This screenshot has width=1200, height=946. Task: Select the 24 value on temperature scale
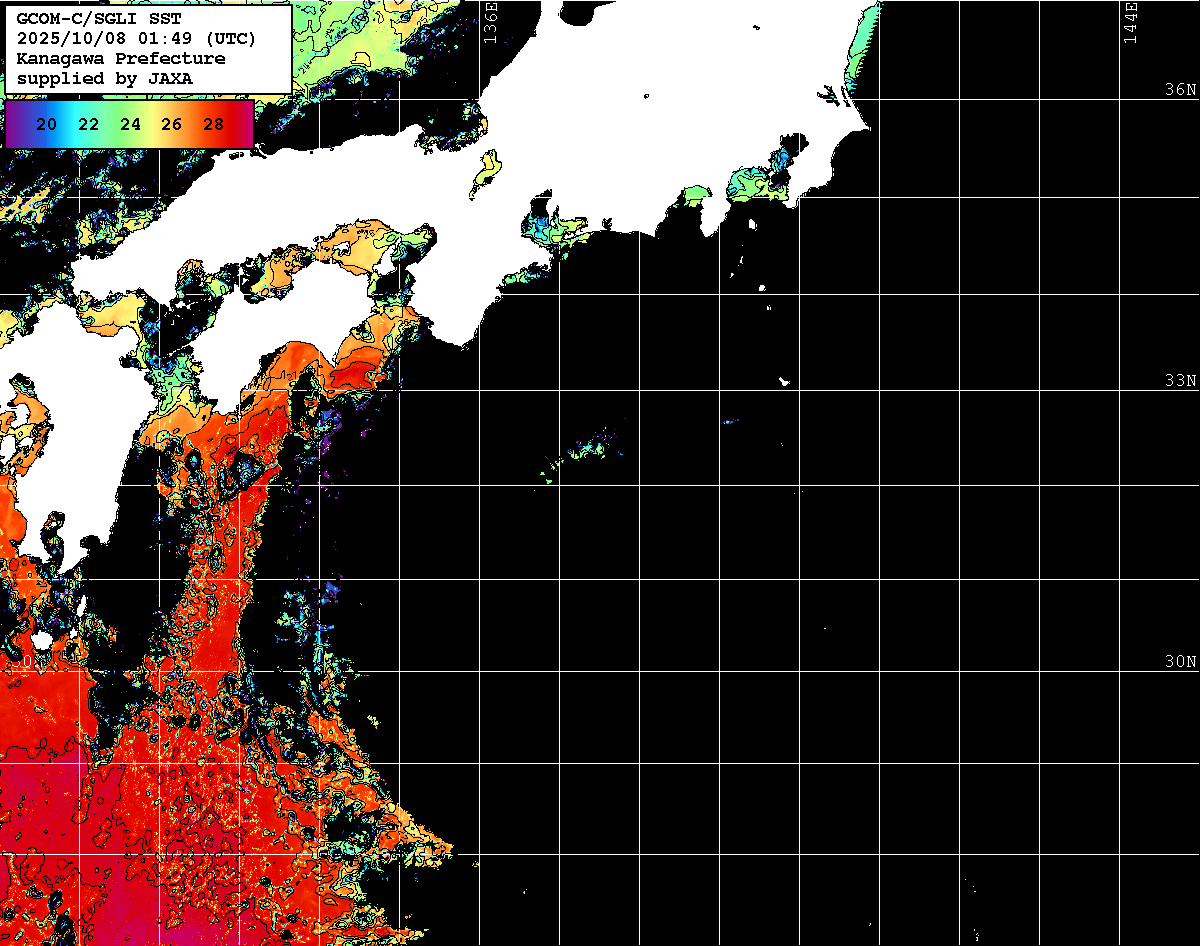pyautogui.click(x=130, y=124)
